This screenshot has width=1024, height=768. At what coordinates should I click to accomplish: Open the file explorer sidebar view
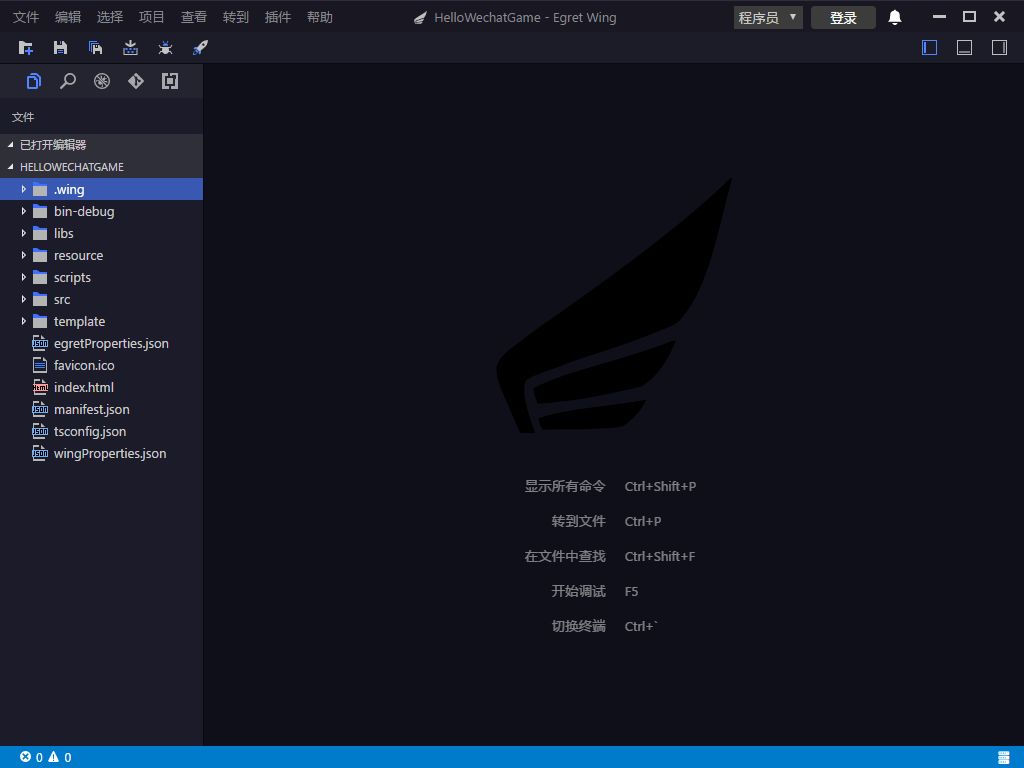click(34, 81)
